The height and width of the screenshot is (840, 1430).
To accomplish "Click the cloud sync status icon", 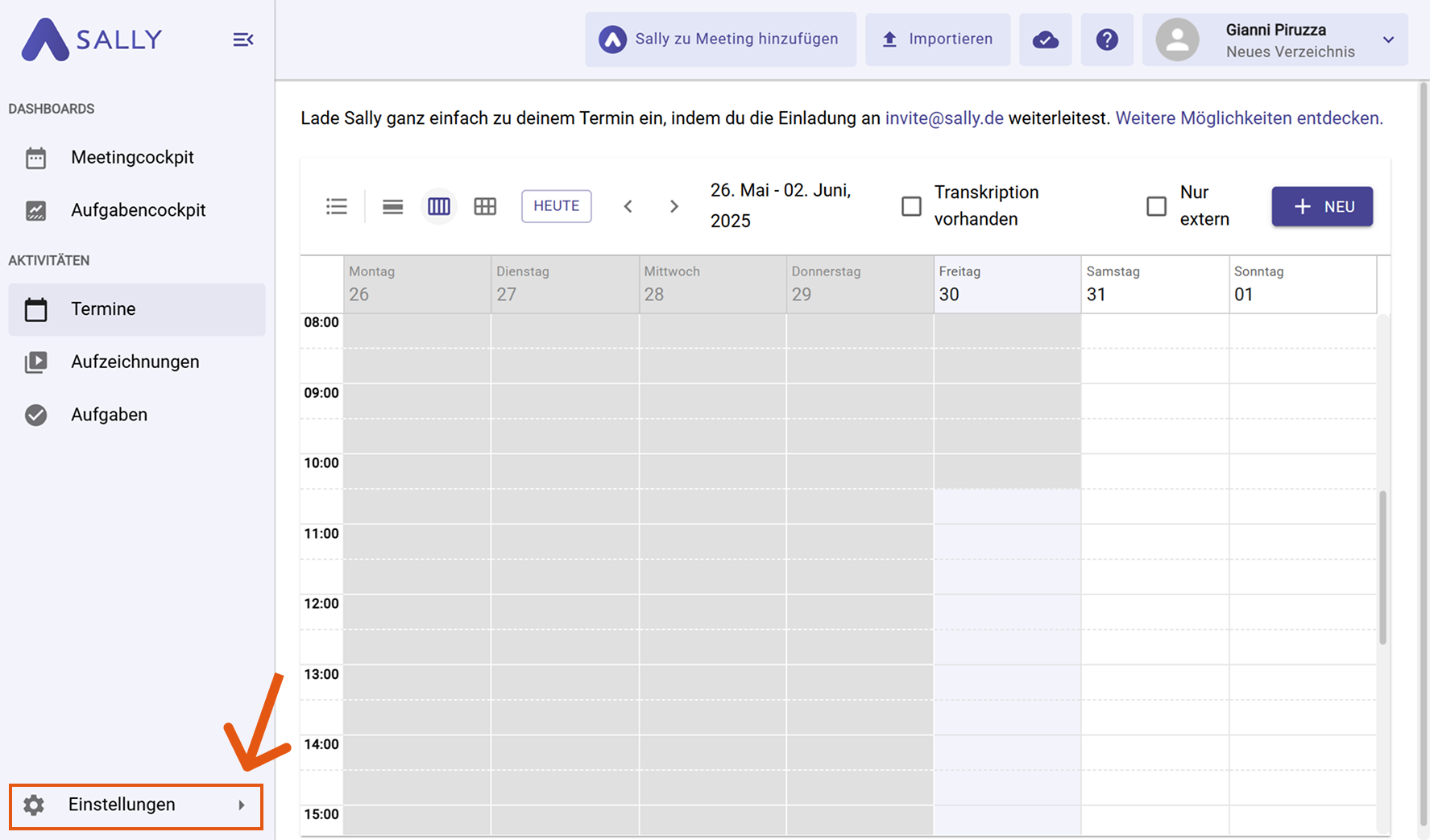I will coord(1045,39).
